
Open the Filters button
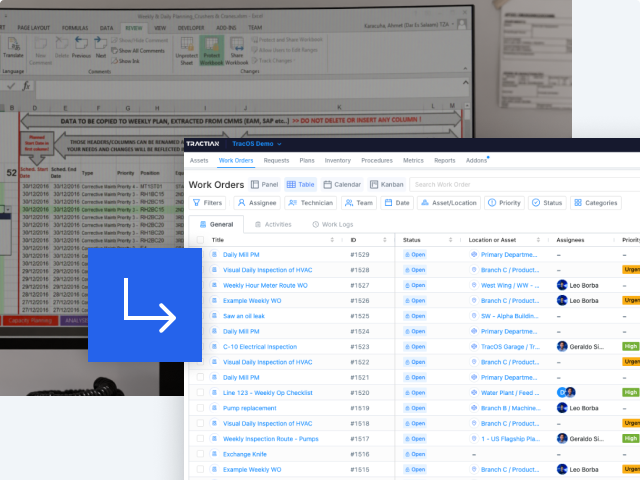pos(207,203)
